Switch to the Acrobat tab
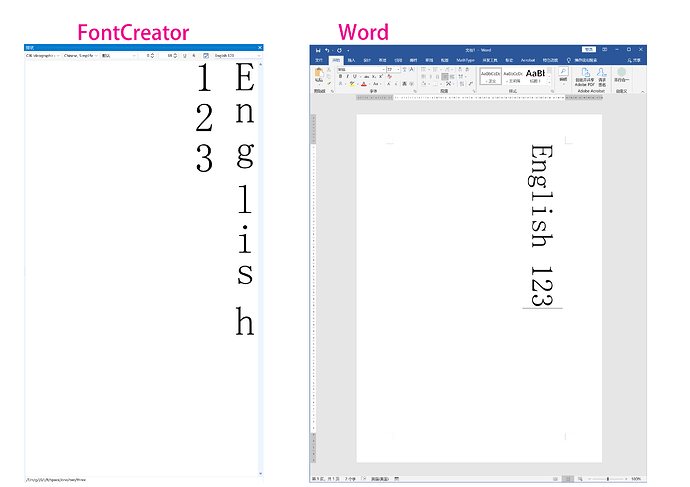This screenshot has height=487, width=690. [528, 60]
